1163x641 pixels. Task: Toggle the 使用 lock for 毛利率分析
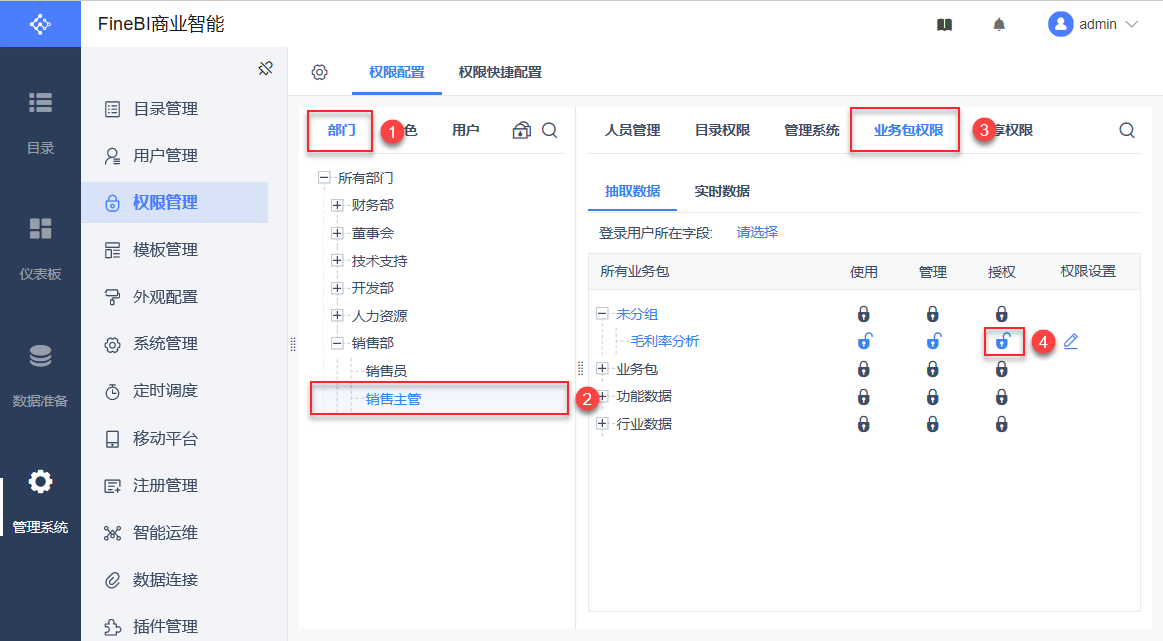[864, 342]
